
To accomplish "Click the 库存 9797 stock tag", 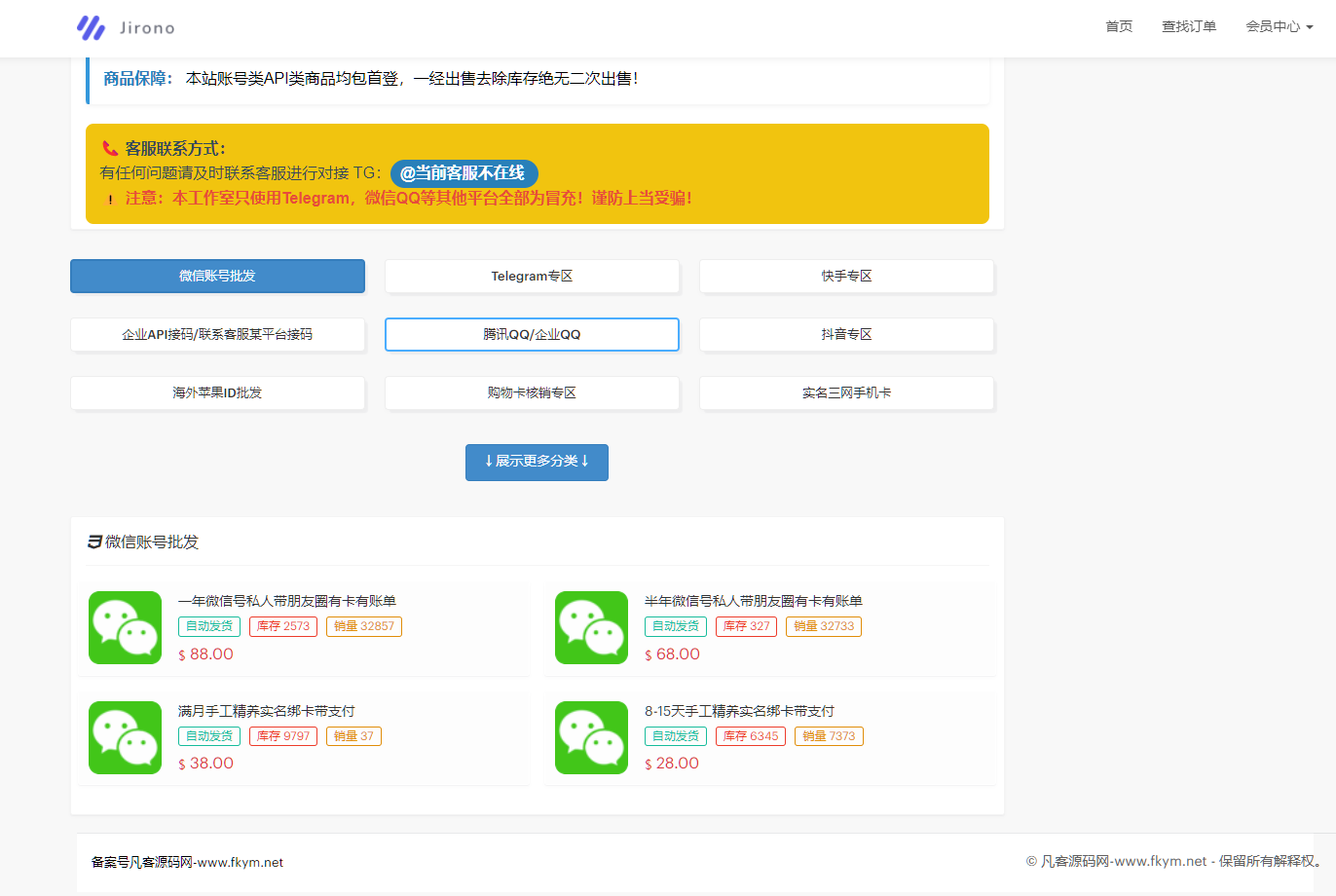I will pyautogui.click(x=283, y=736).
